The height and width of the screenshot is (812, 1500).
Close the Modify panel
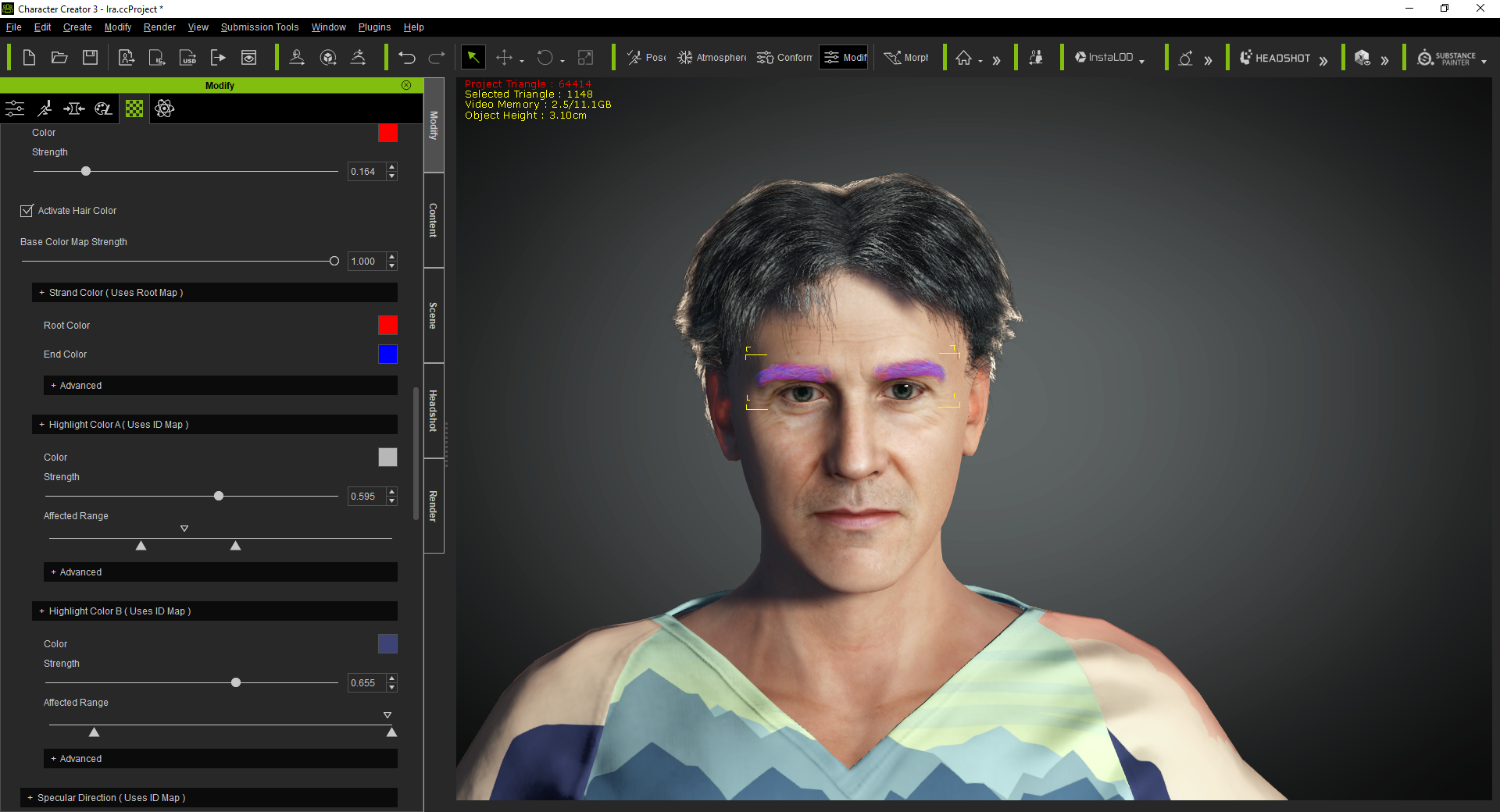pos(406,85)
